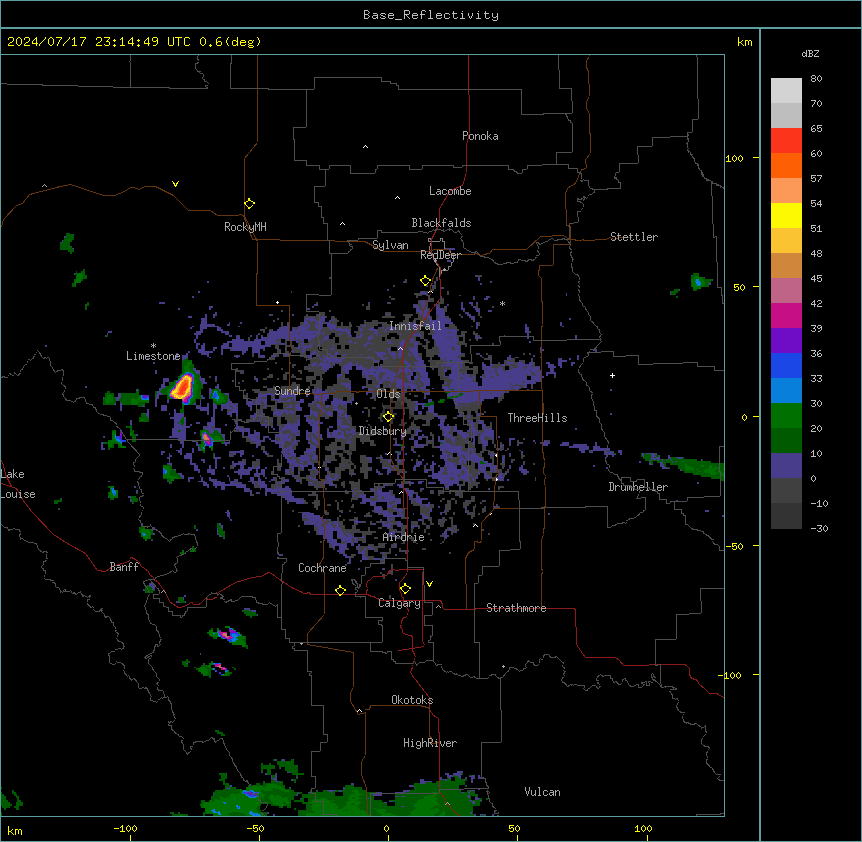Select the light blue 30-33 dBZ legend swatch
862x842 pixels.
(786, 390)
